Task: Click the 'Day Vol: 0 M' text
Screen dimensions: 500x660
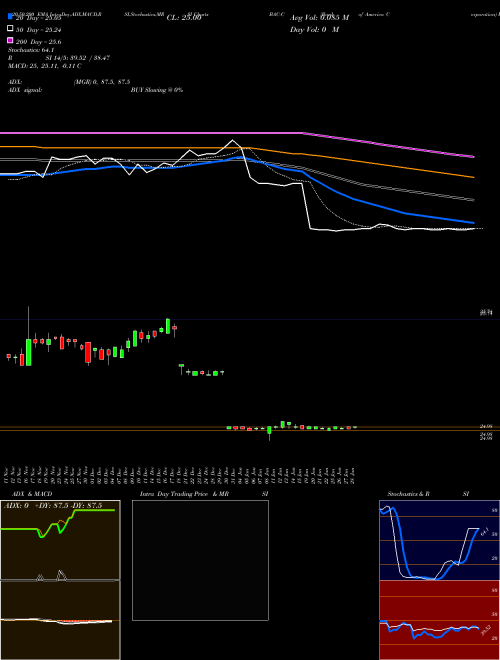Action: point(314,29)
